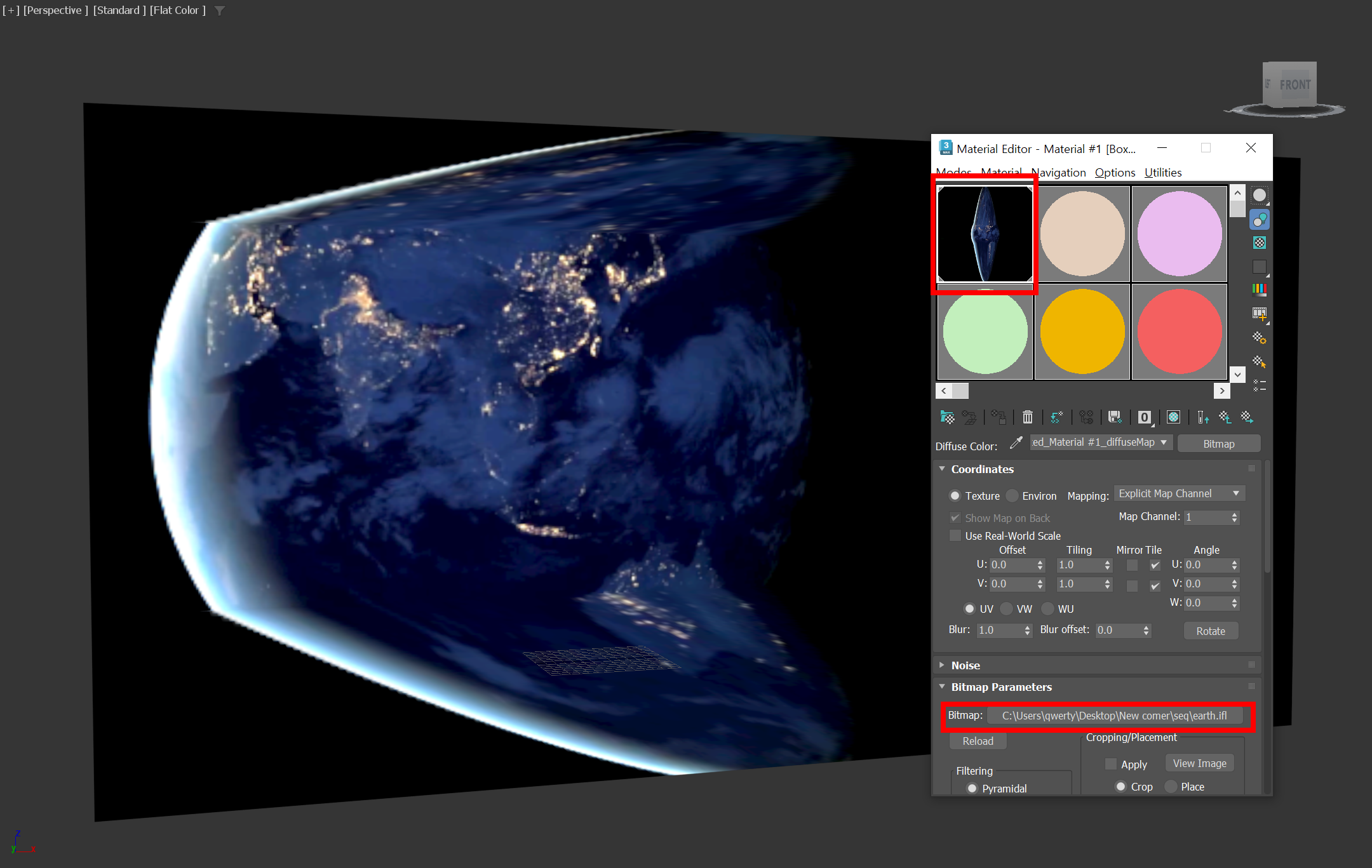This screenshot has height=868, width=1372.
Task: Click the Go to Parent icon
Action: click(1225, 417)
